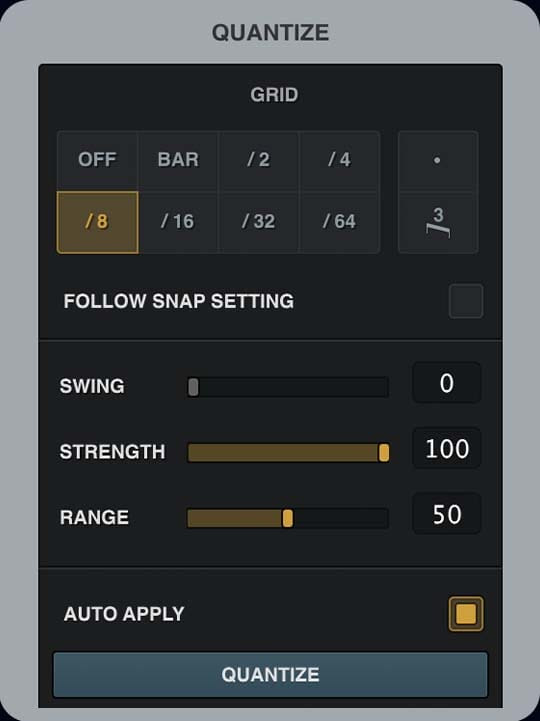Screen dimensions: 540x721
Task: Click the Range value field showing 50
Action: click(x=447, y=514)
